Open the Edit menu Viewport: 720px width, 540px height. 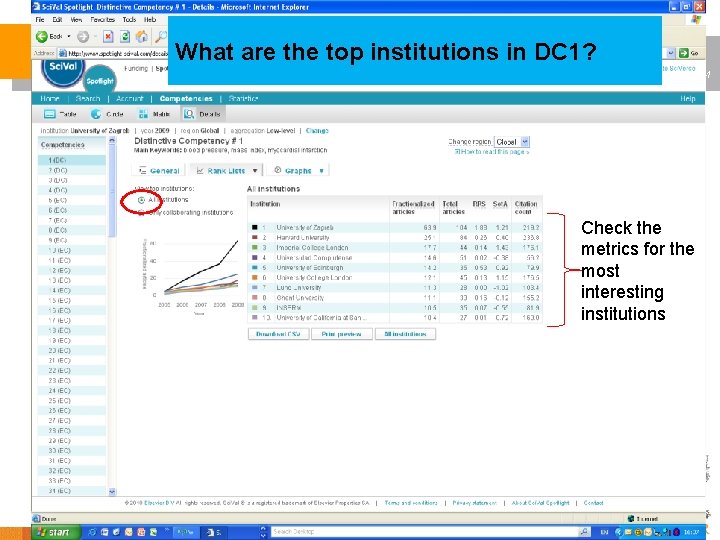point(57,20)
